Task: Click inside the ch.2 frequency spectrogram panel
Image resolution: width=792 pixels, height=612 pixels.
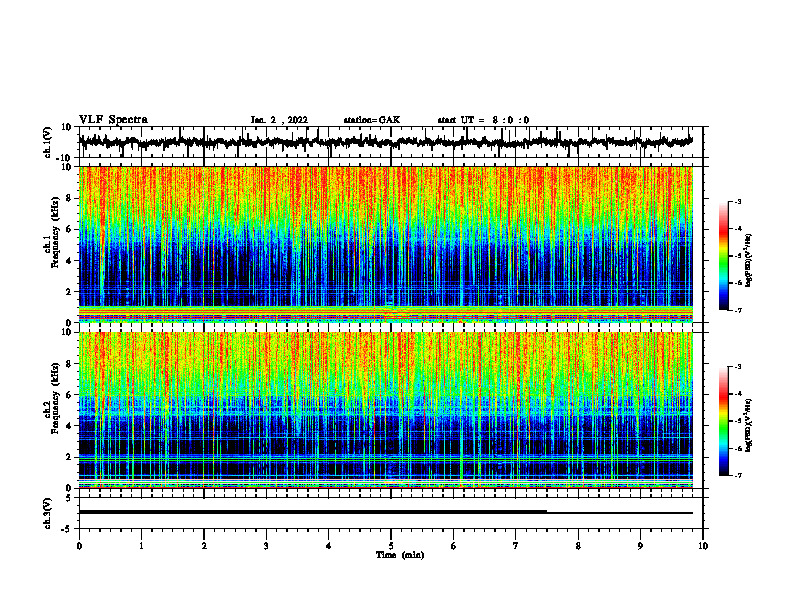Action: pyautogui.click(x=385, y=410)
